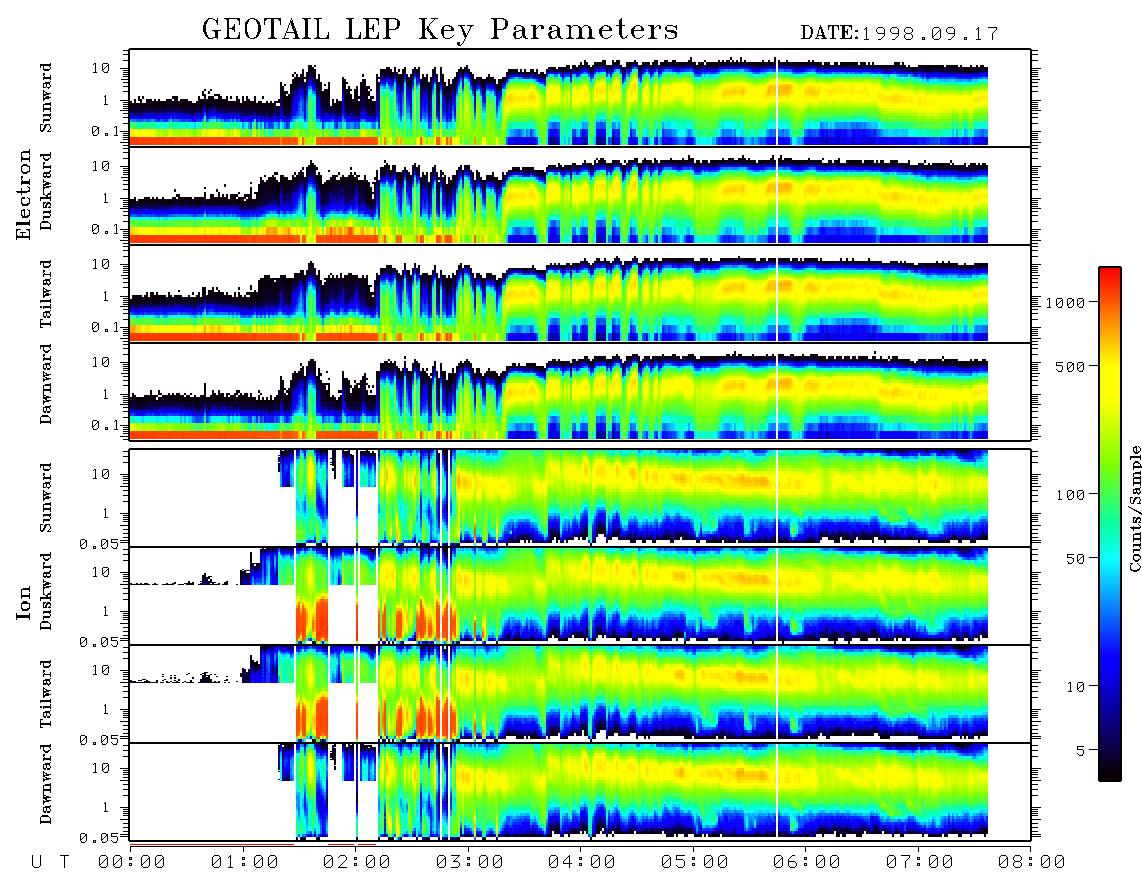This screenshot has width=1142, height=880.
Task: Click inside the Electron Sunward spectrogram panel
Action: point(580,98)
